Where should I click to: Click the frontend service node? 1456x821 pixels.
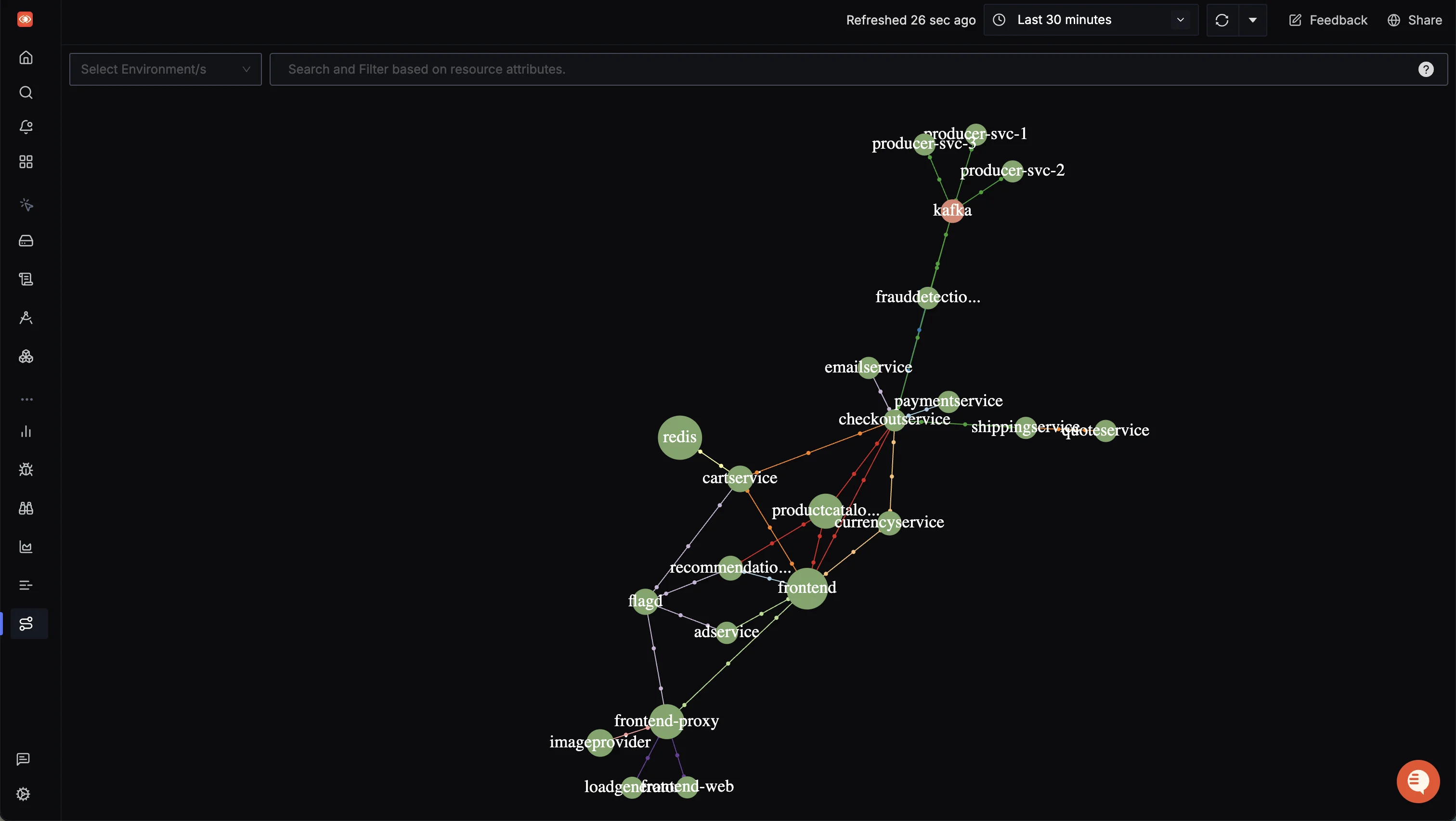pos(806,588)
